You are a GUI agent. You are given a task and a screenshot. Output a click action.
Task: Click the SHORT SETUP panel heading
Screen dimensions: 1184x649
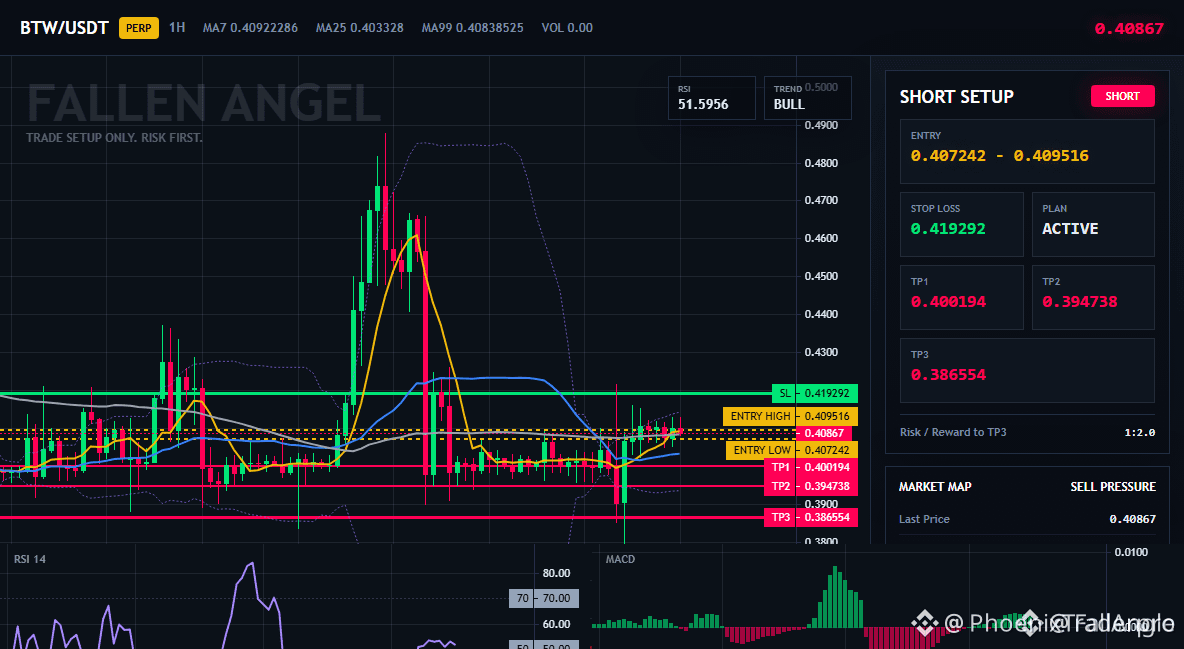956,97
